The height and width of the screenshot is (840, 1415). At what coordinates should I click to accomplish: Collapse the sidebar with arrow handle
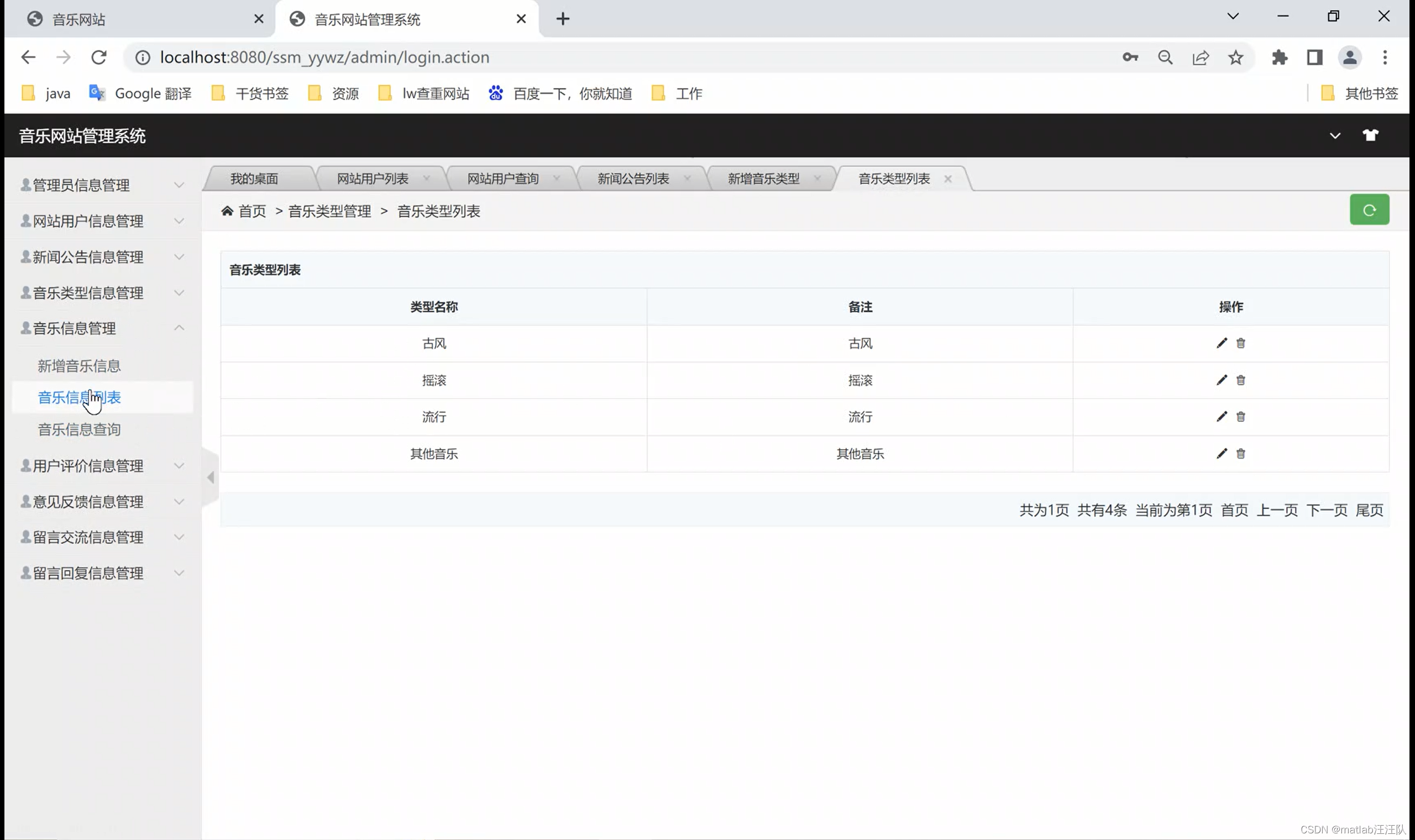coord(211,477)
